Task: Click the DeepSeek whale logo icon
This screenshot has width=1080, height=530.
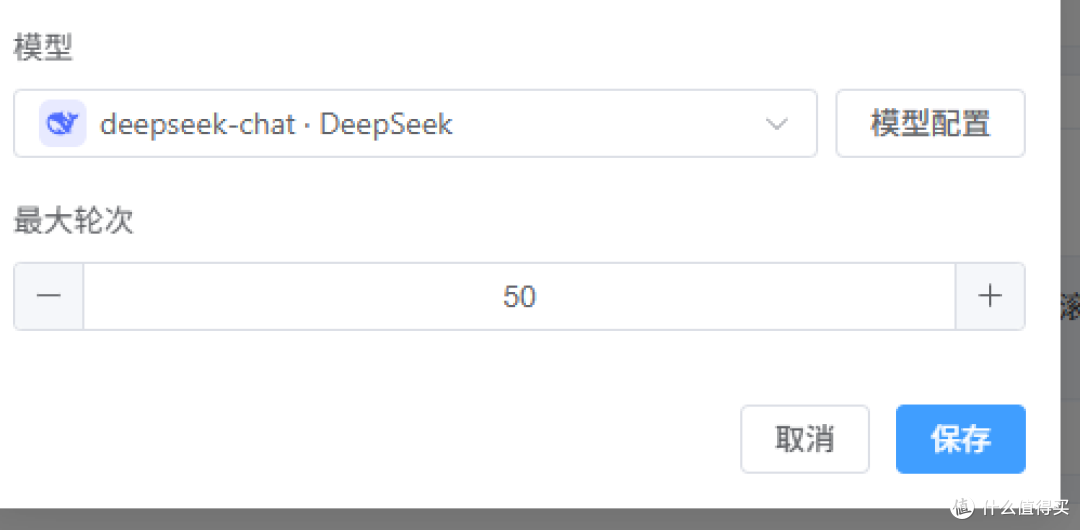Action: pos(62,124)
